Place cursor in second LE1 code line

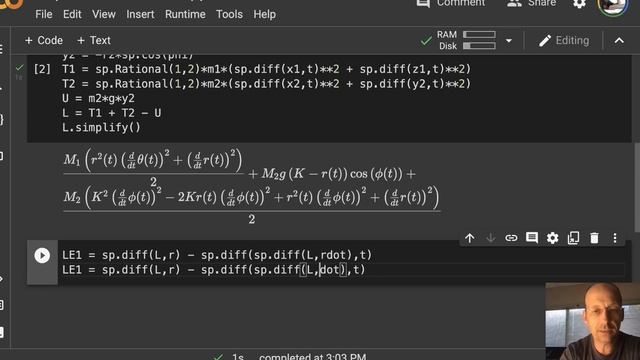pyautogui.click(x=213, y=270)
